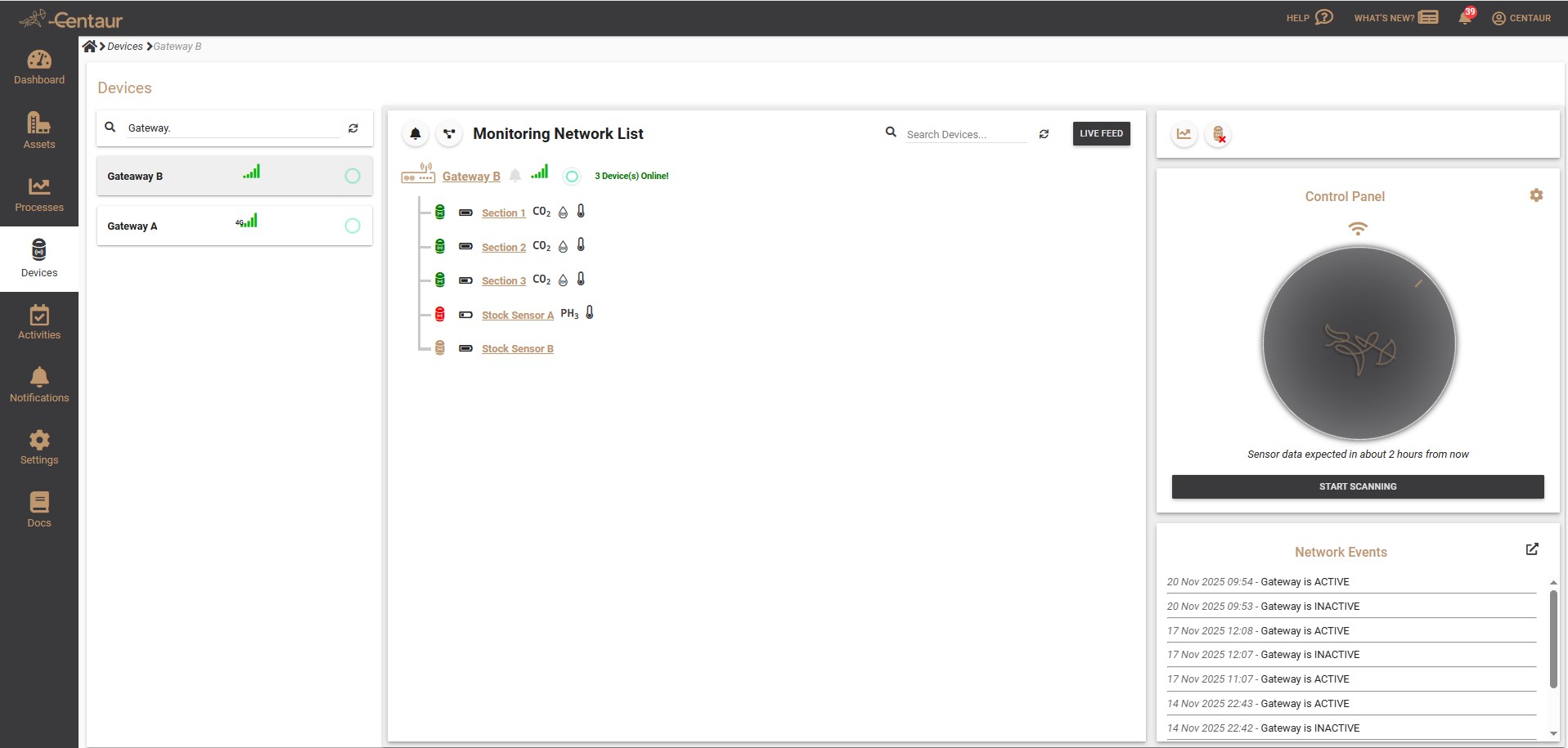Click the remove sensor icon with red X
The height and width of the screenshot is (748, 1568).
(1218, 134)
